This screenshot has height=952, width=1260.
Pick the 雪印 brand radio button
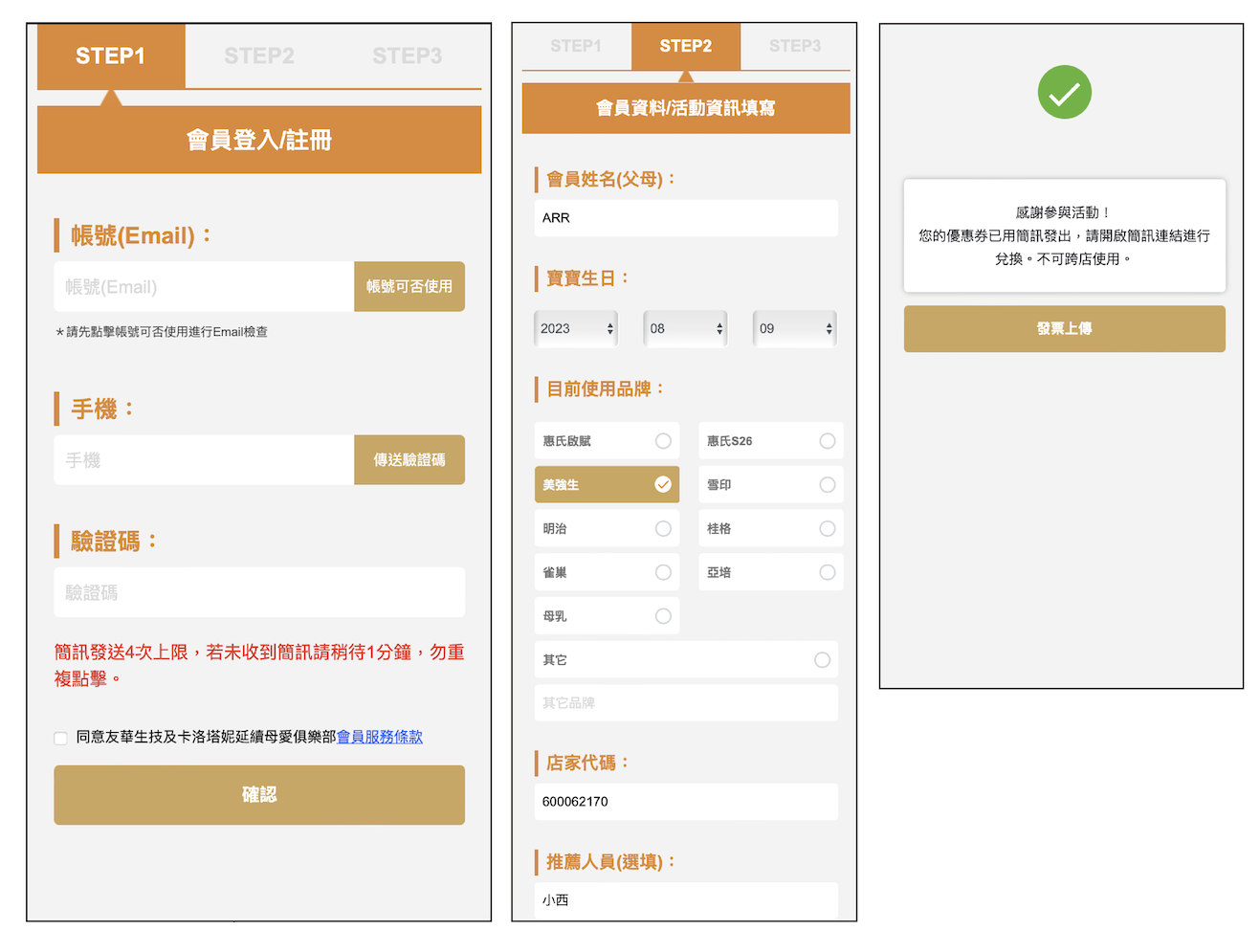[x=827, y=485]
